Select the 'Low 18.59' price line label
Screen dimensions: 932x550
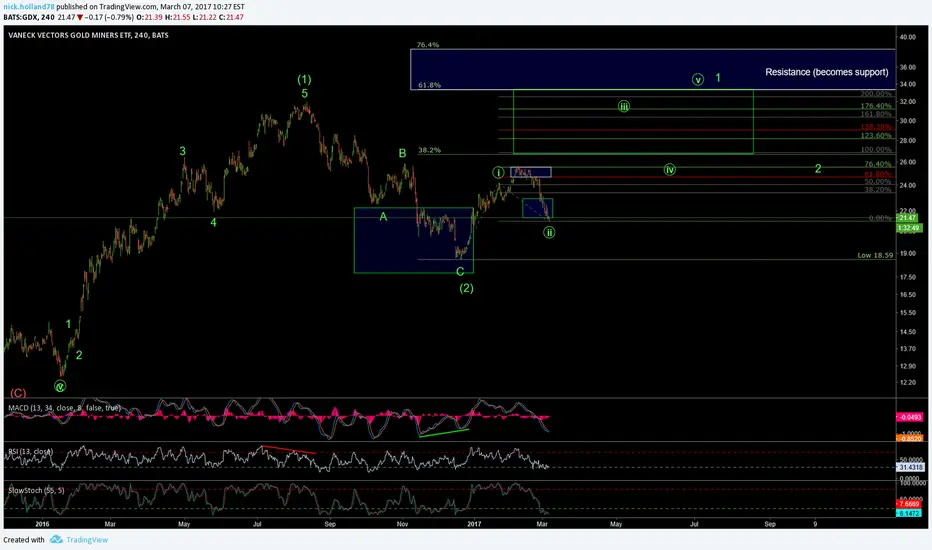coord(875,255)
